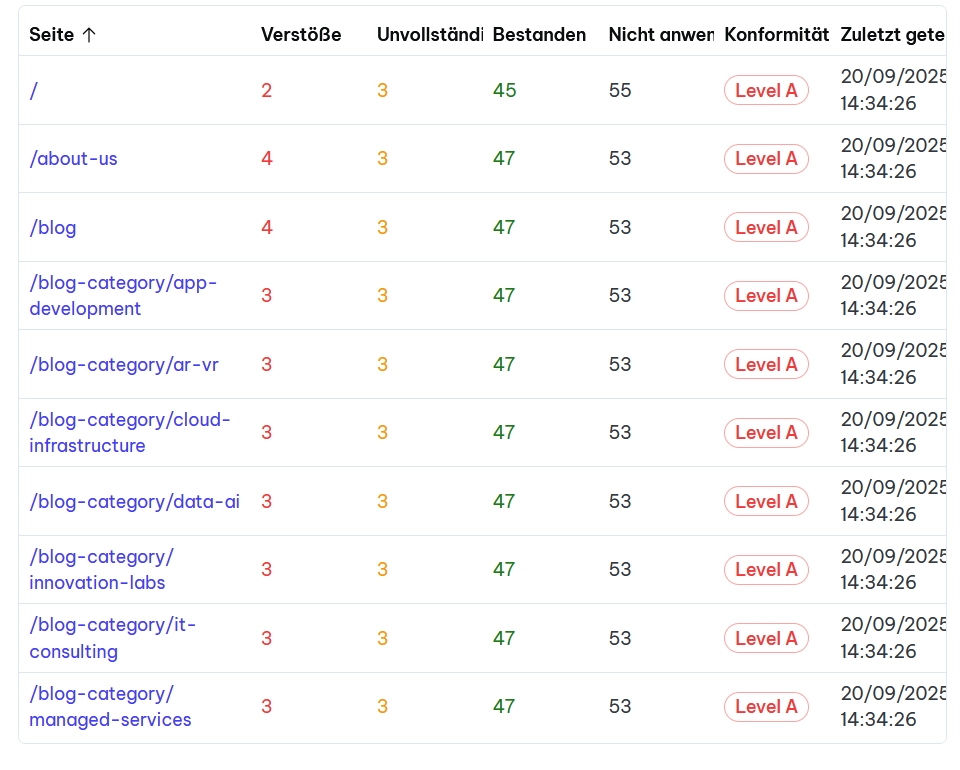Open the /about-us page link

pos(73,159)
